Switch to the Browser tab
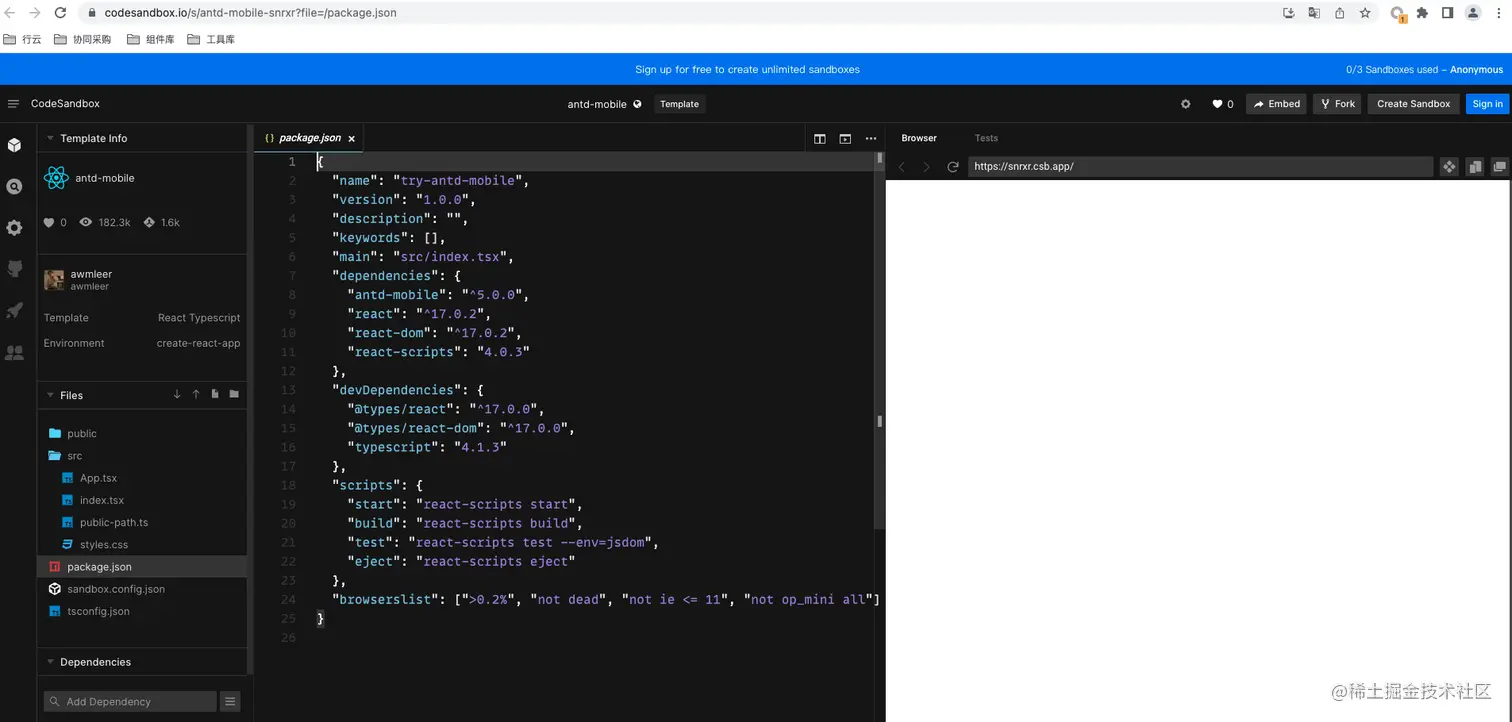This screenshot has height=722, width=1512. click(x=919, y=138)
